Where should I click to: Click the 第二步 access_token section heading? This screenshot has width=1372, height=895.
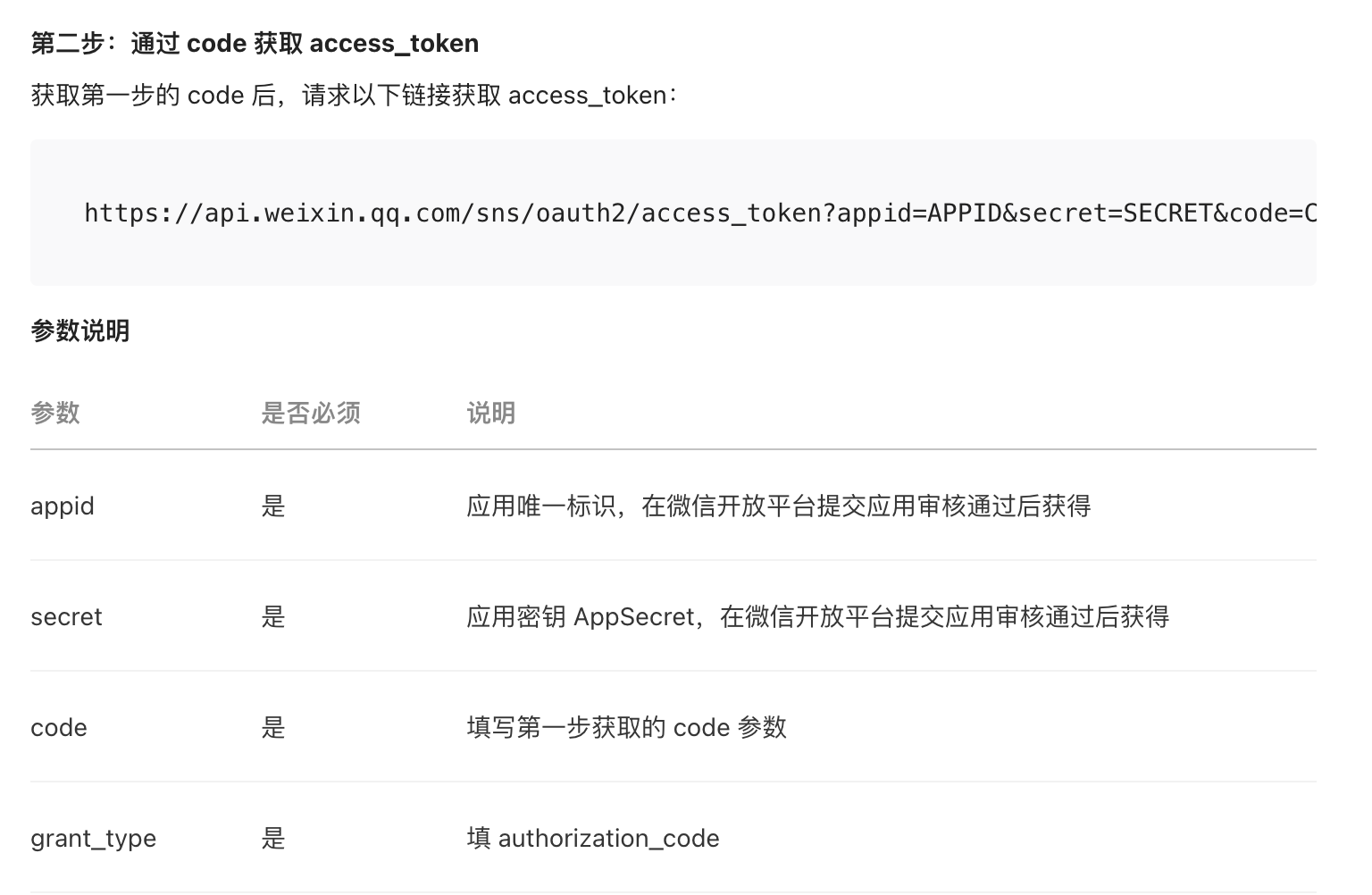tap(255, 43)
